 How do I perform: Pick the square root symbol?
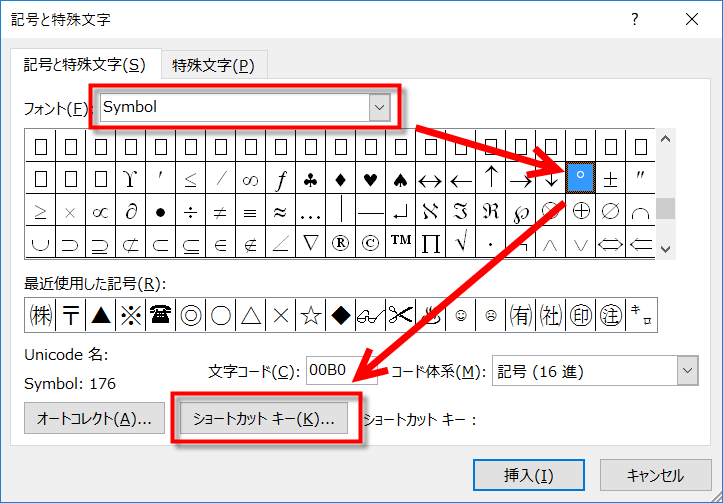coord(461,241)
